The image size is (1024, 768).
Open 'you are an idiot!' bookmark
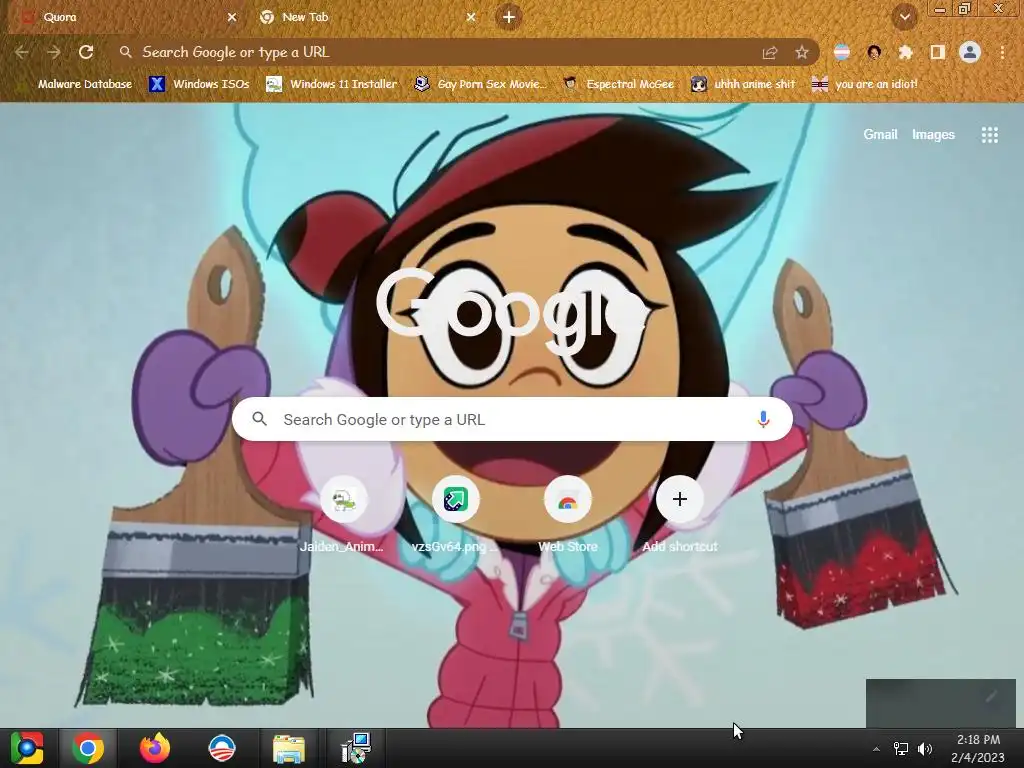pyautogui.click(x=865, y=84)
